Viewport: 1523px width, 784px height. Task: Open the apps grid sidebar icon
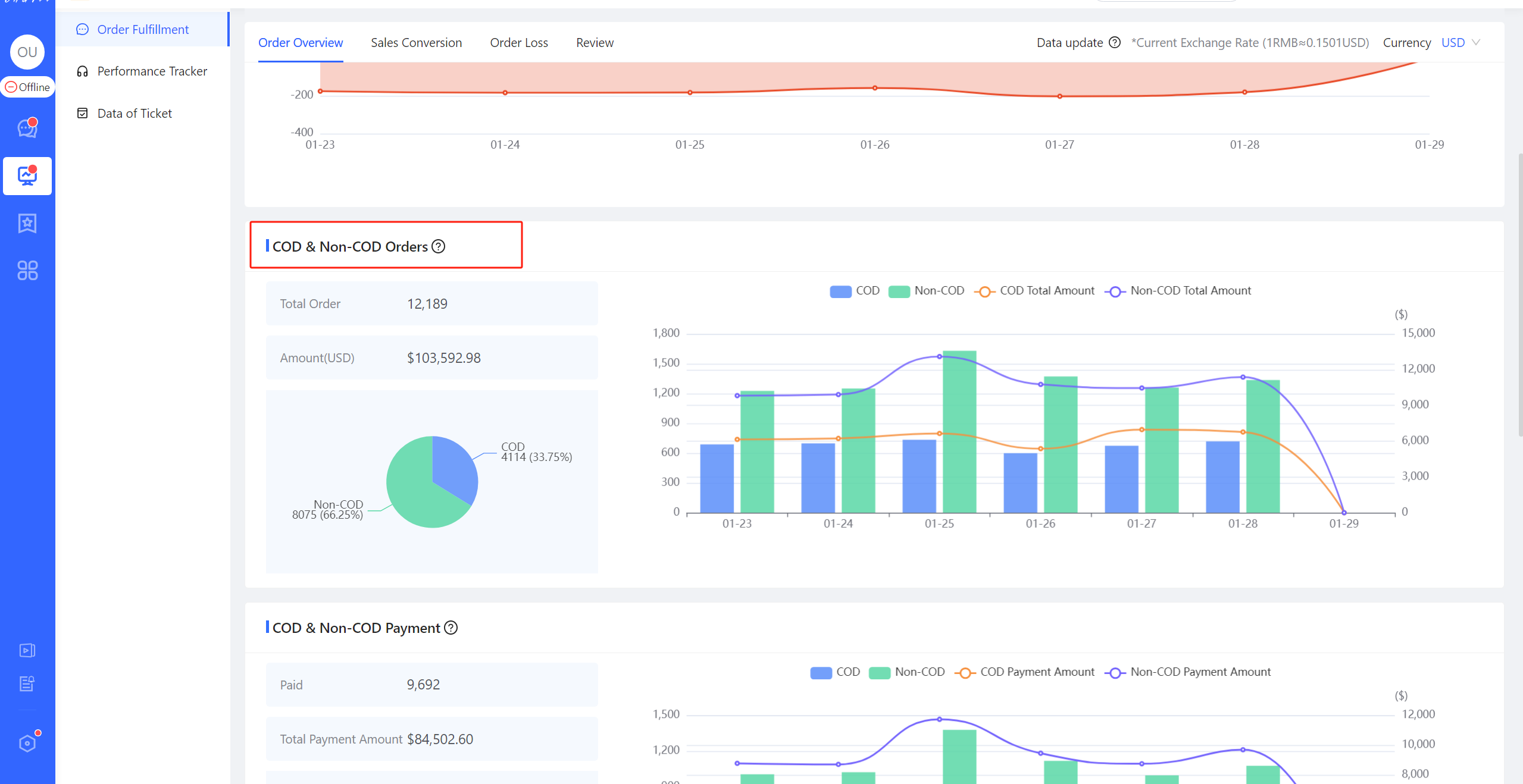(27, 271)
